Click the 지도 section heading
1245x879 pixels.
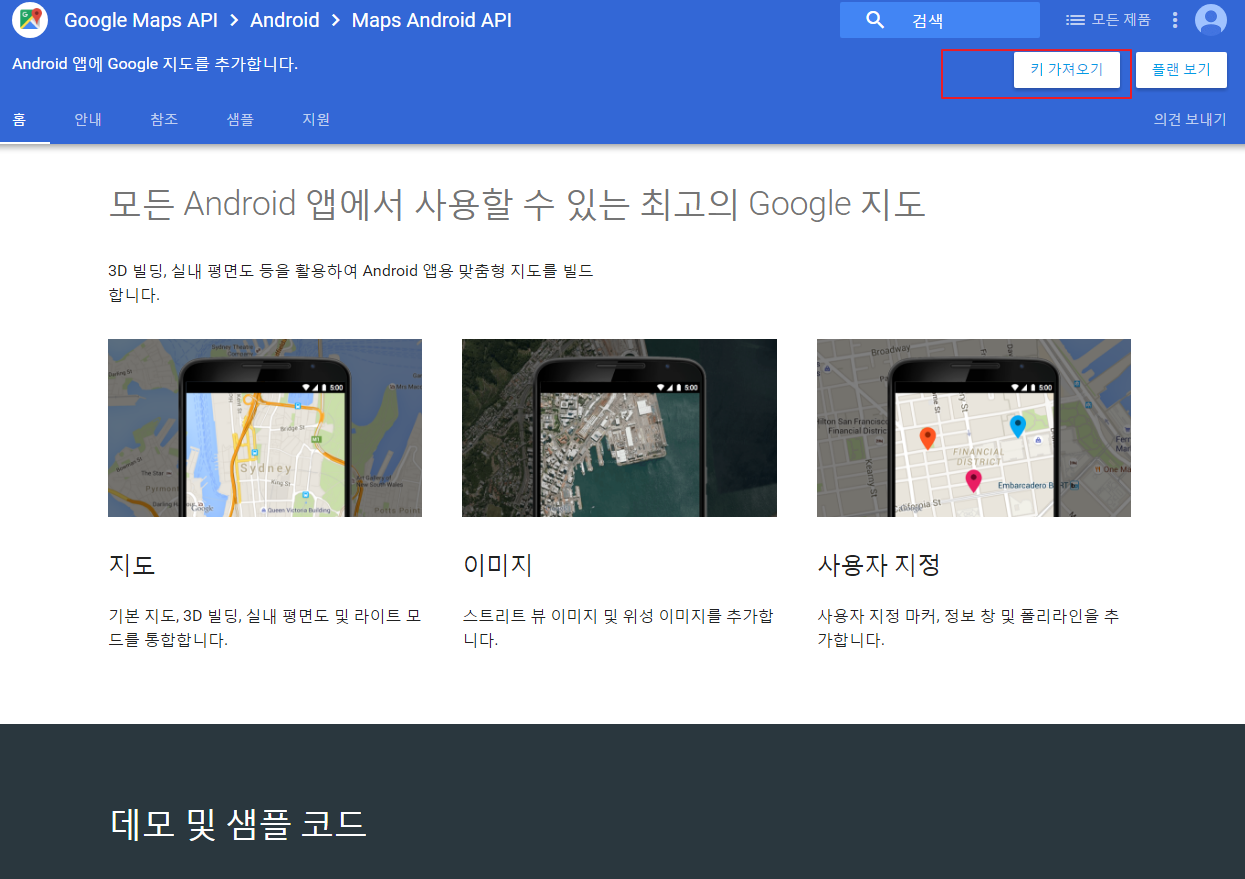click(132, 565)
